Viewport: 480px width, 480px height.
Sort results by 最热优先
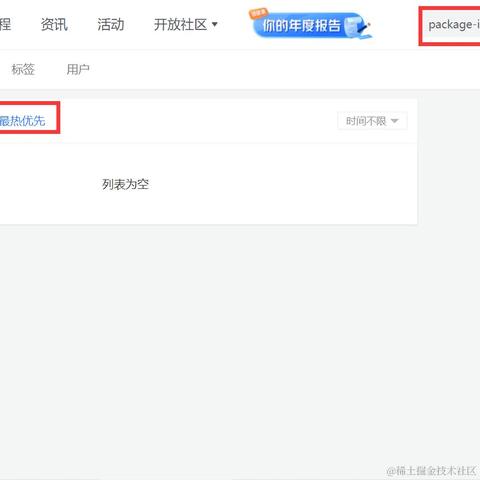pyautogui.click(x=22, y=121)
